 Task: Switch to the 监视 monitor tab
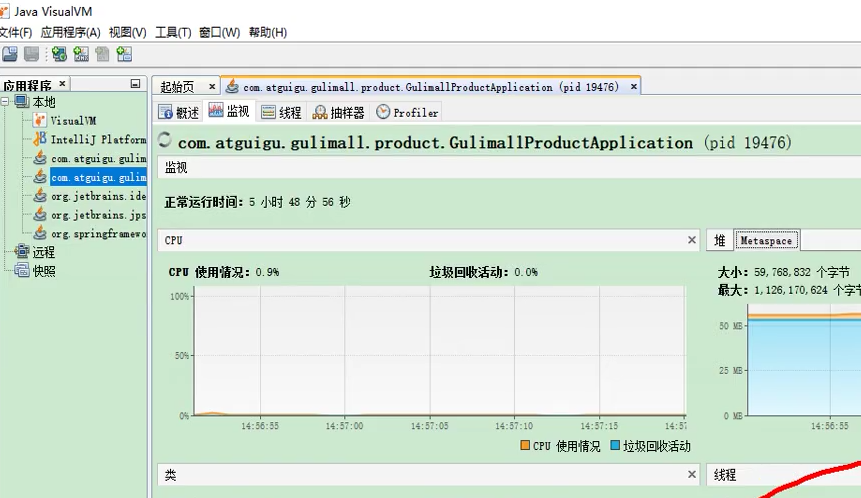click(230, 111)
